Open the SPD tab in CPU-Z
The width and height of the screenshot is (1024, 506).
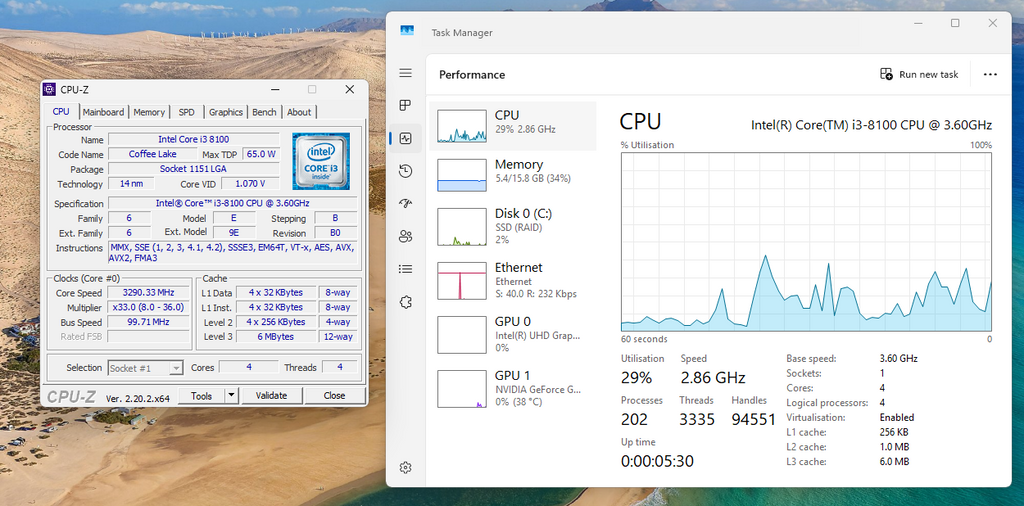pyautogui.click(x=187, y=112)
